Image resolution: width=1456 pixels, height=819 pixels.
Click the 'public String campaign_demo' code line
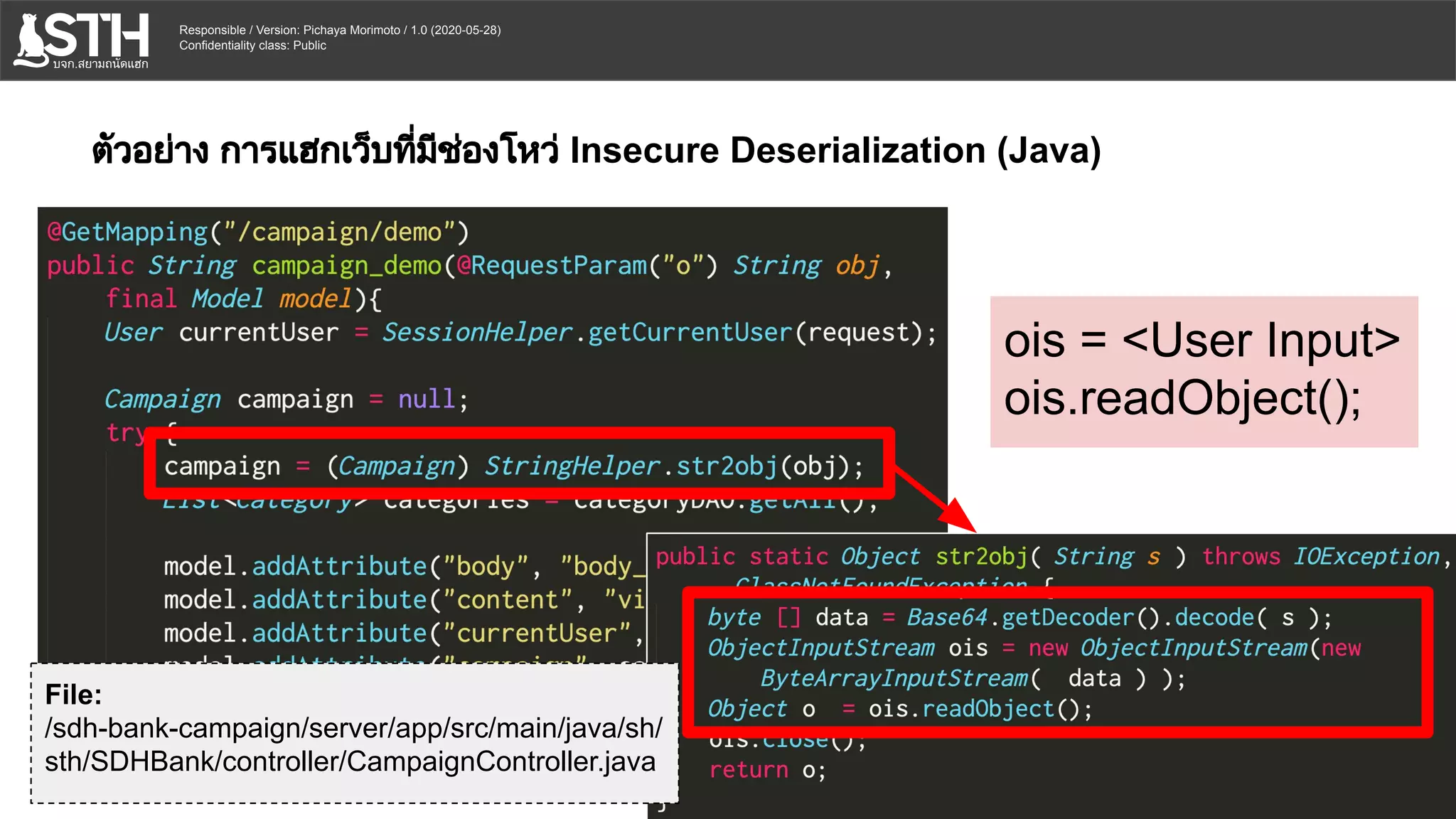(469, 266)
